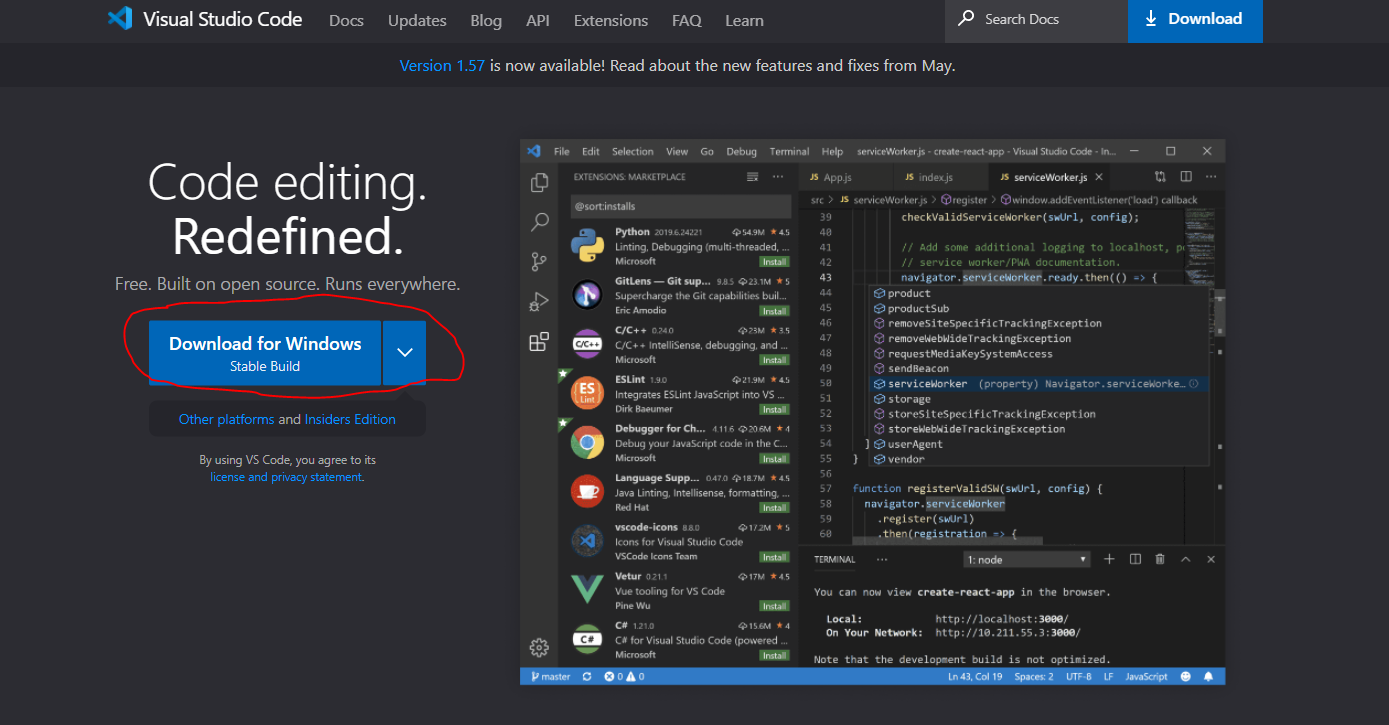Click Ln 43, Col 19 in status bar
The width and height of the screenshot is (1389, 725).
click(975, 677)
